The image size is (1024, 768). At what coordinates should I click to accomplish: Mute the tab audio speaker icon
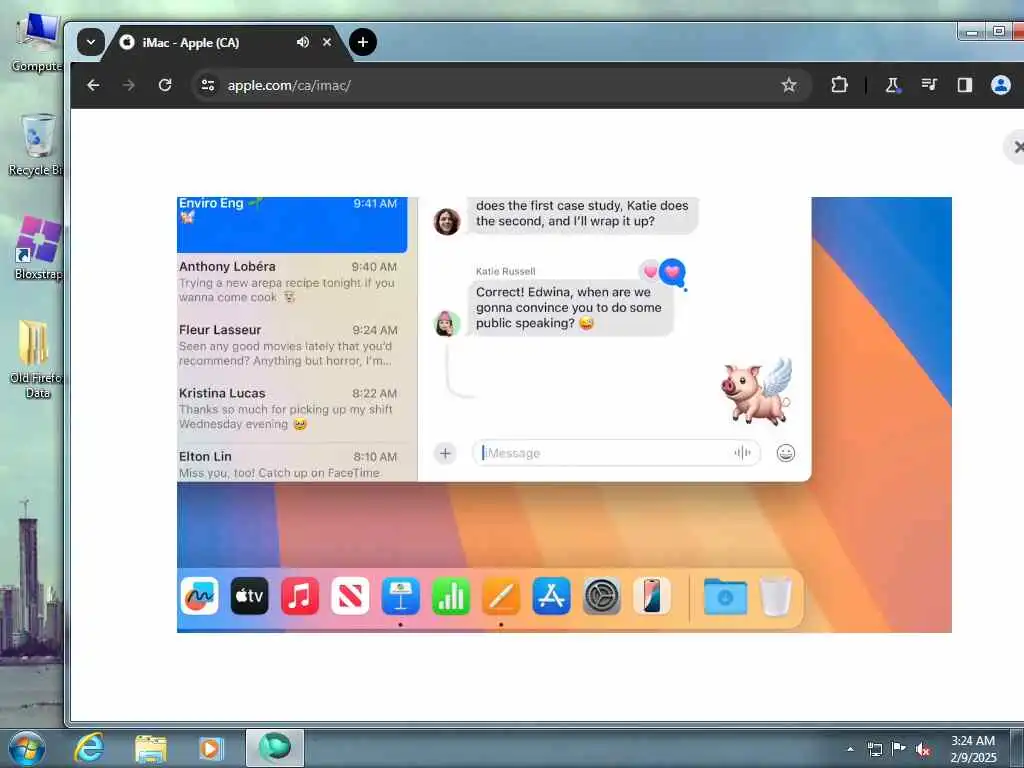pyautogui.click(x=302, y=42)
